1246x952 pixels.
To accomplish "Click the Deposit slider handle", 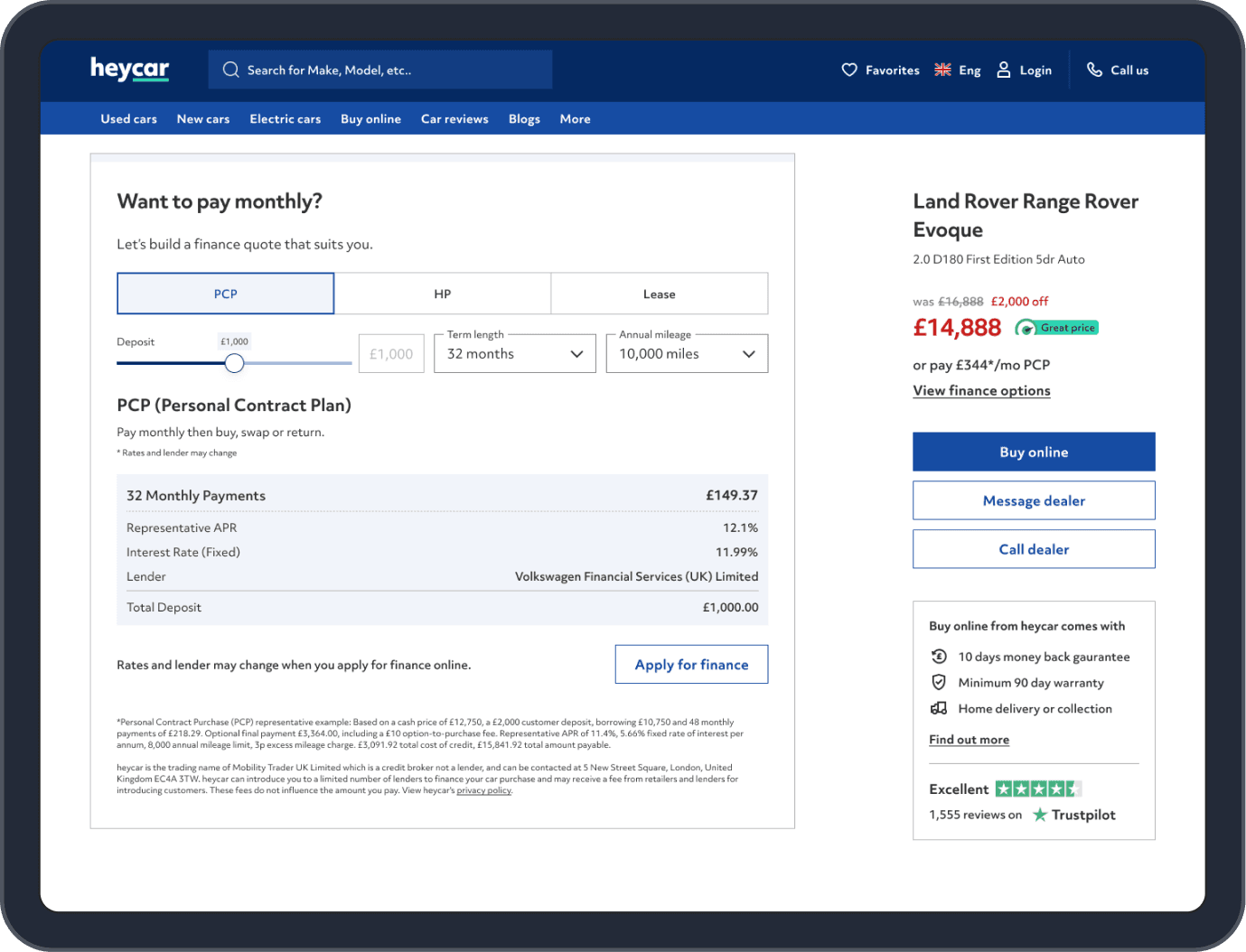I will tap(234, 363).
